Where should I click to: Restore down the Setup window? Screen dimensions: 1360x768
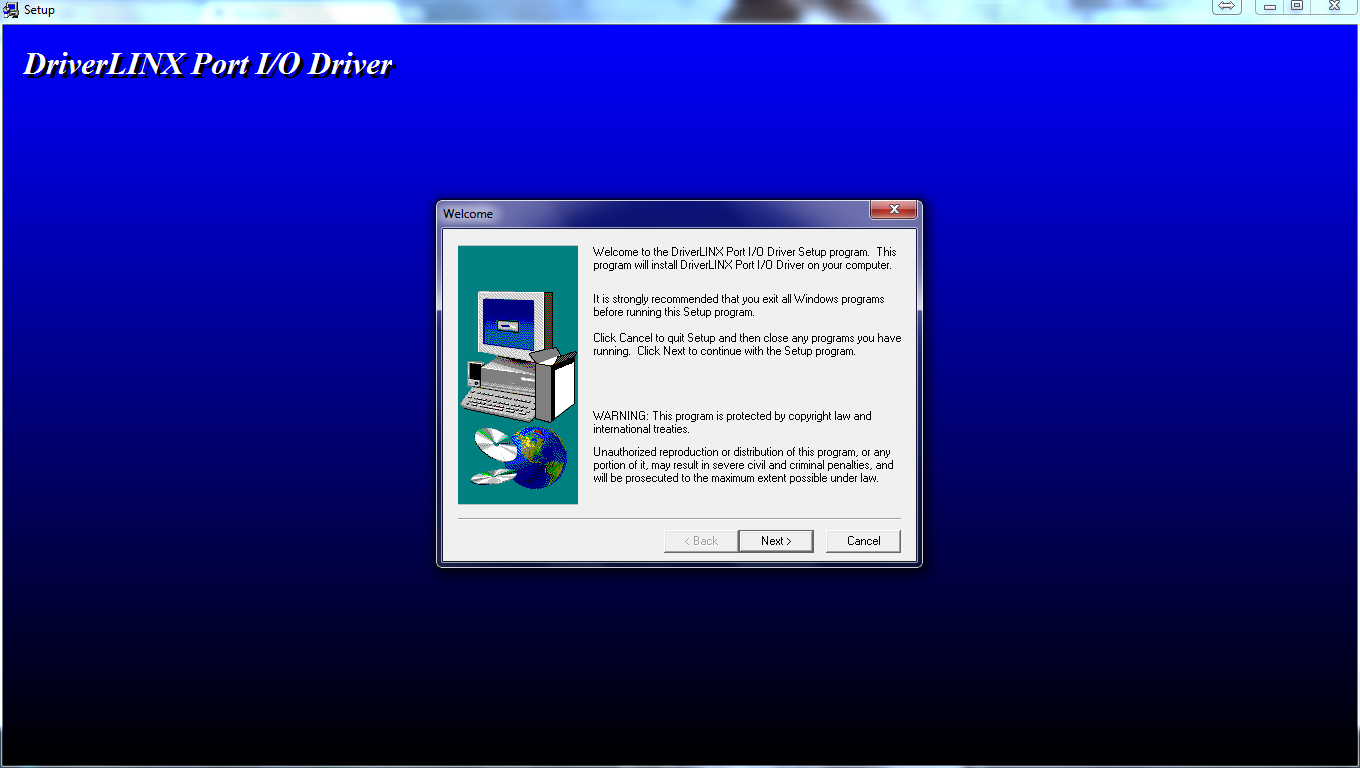tap(1297, 7)
